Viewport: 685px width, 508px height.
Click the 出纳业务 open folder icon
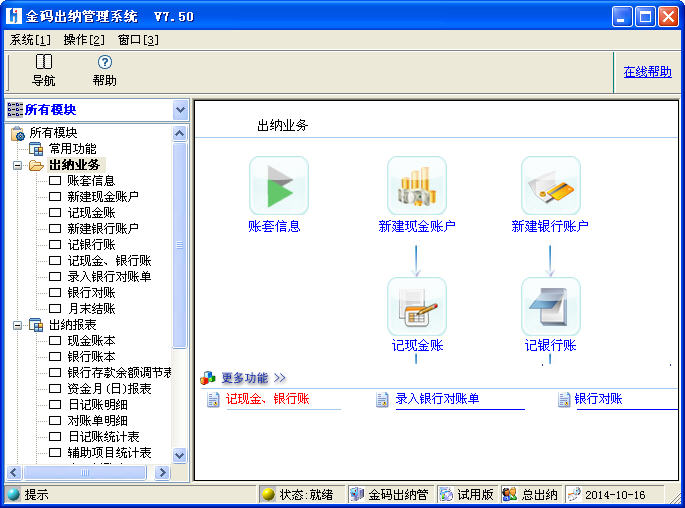coord(36,165)
